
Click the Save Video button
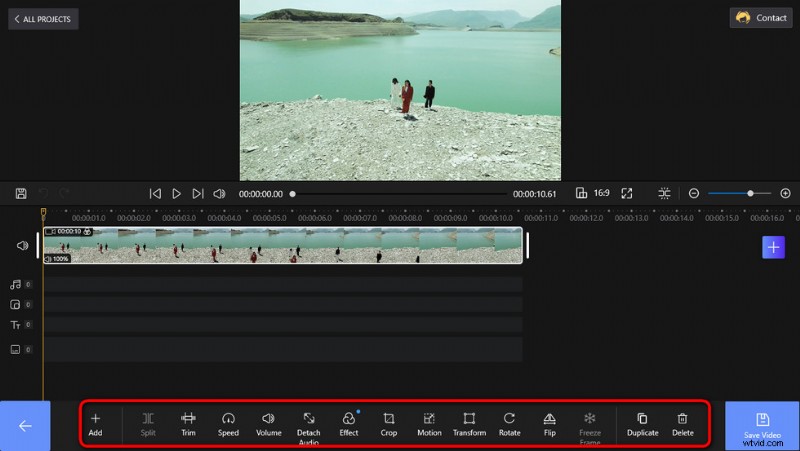click(762, 425)
